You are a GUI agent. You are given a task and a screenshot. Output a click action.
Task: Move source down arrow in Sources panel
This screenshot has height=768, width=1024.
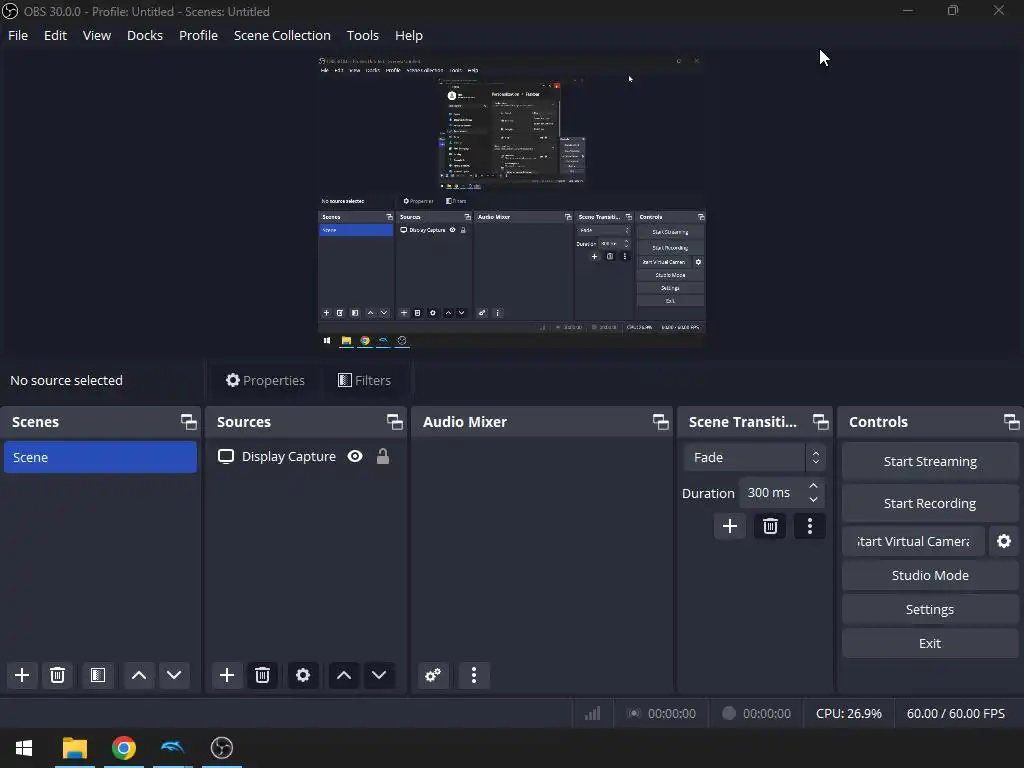(379, 675)
